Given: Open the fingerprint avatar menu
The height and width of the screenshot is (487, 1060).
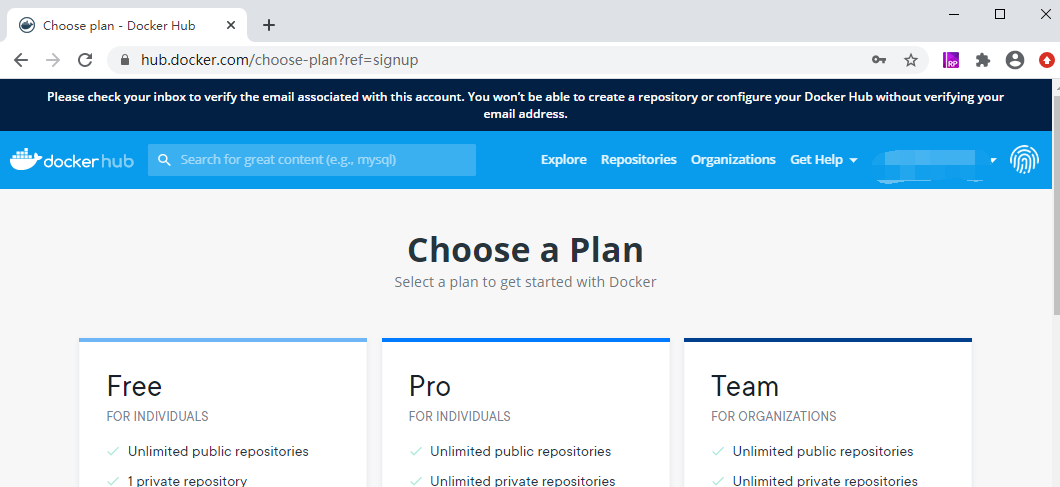Looking at the screenshot, I should pos(1023,160).
